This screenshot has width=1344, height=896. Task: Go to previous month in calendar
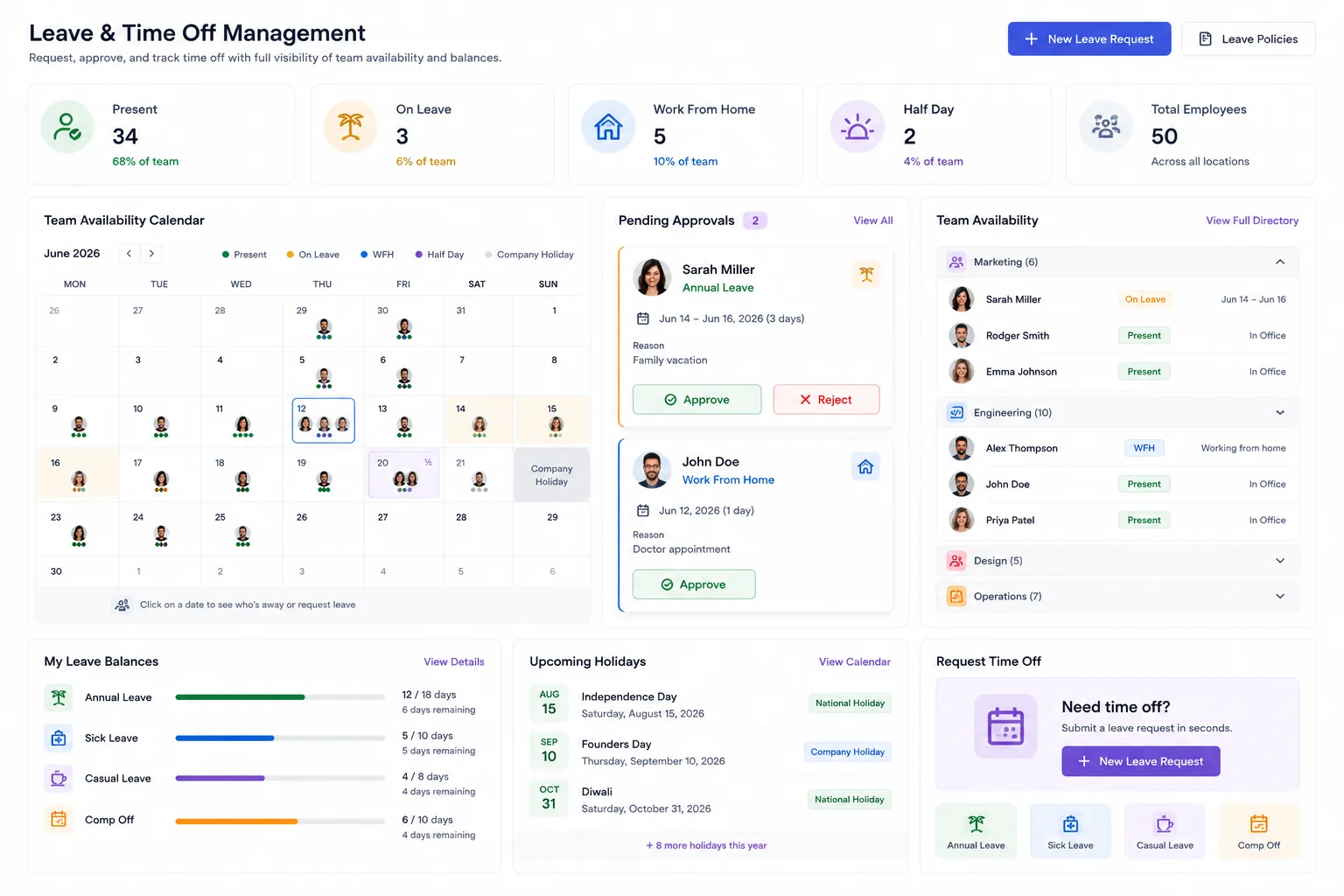tap(129, 254)
